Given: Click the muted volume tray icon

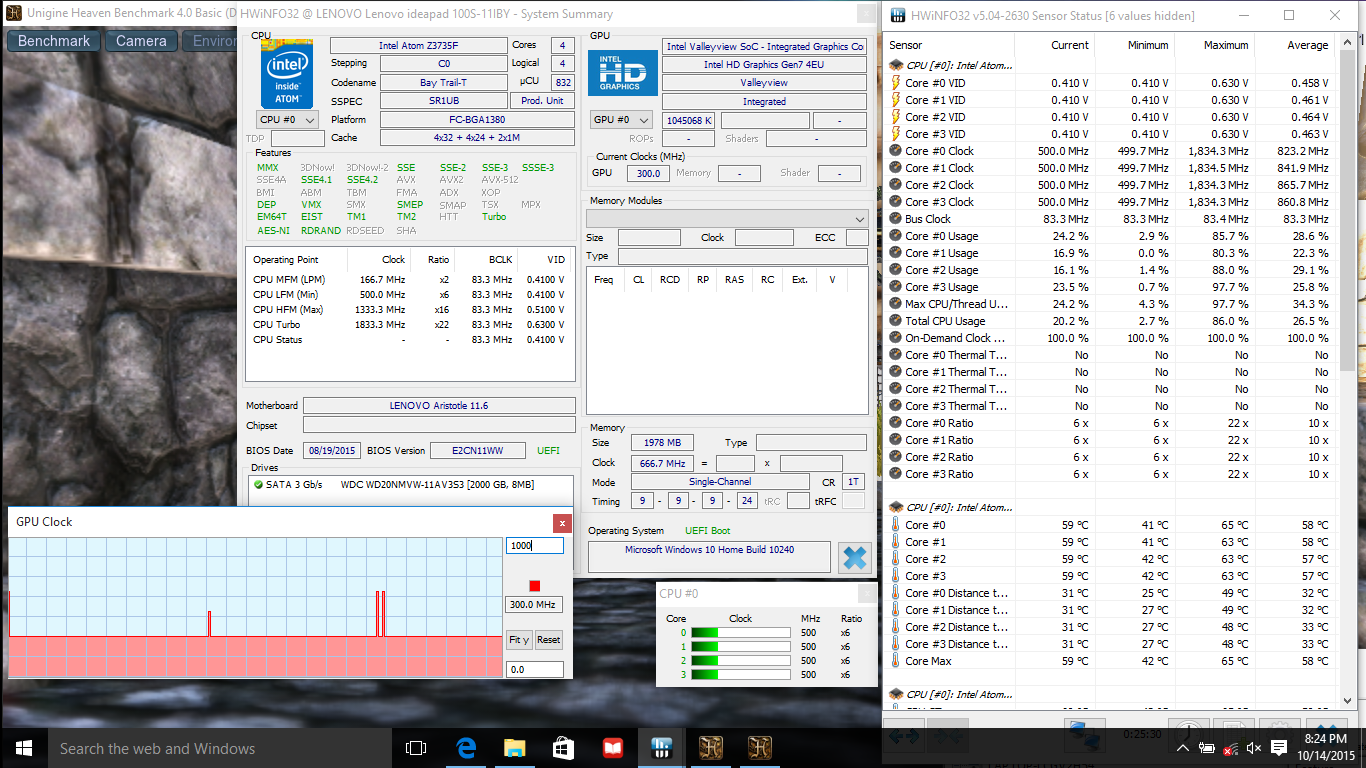Looking at the screenshot, I should tap(1254, 748).
